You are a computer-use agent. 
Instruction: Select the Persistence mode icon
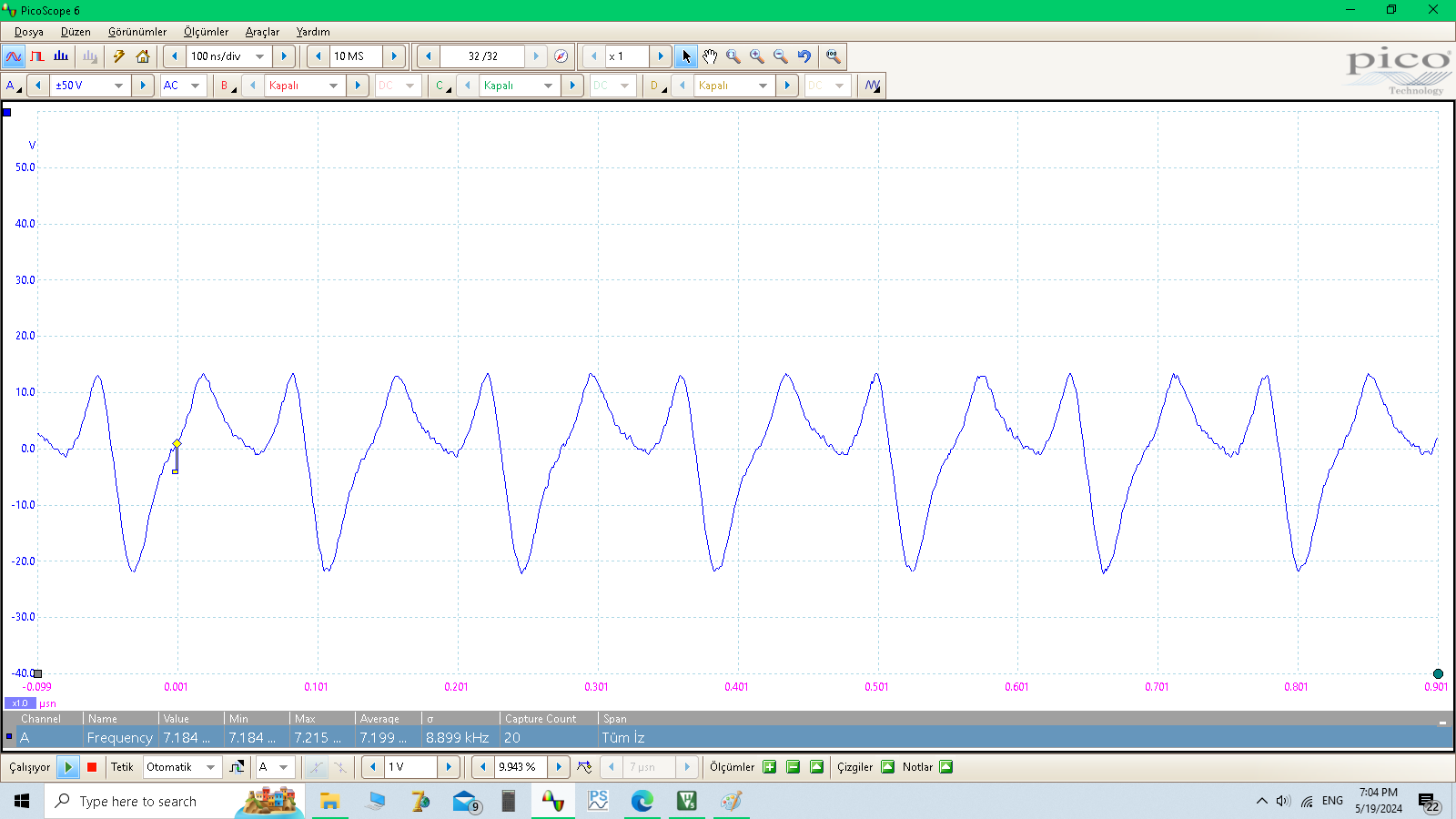point(37,56)
